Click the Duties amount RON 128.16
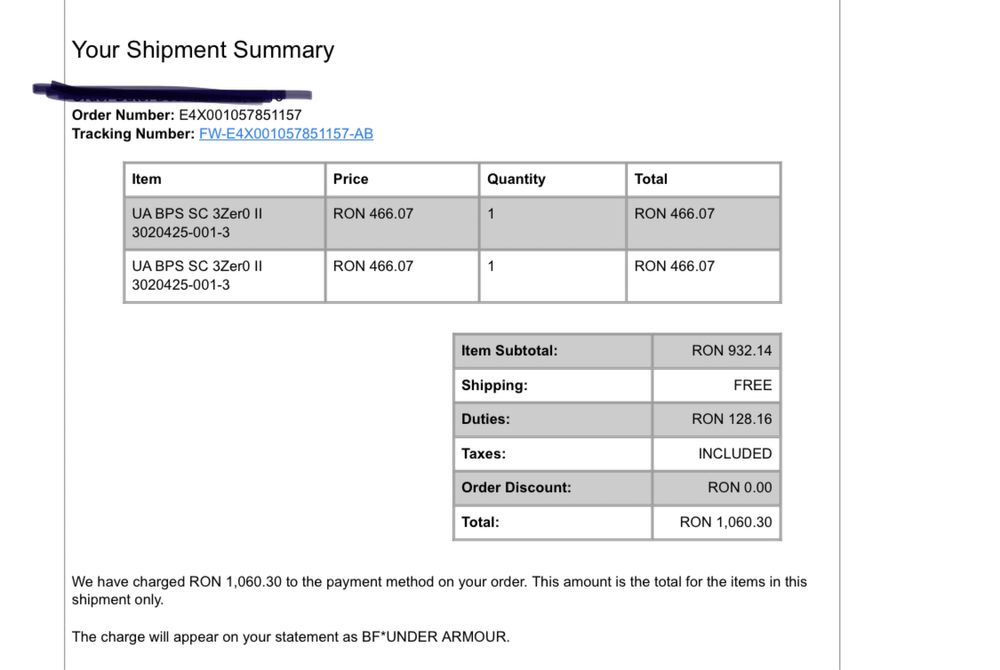 click(x=731, y=419)
